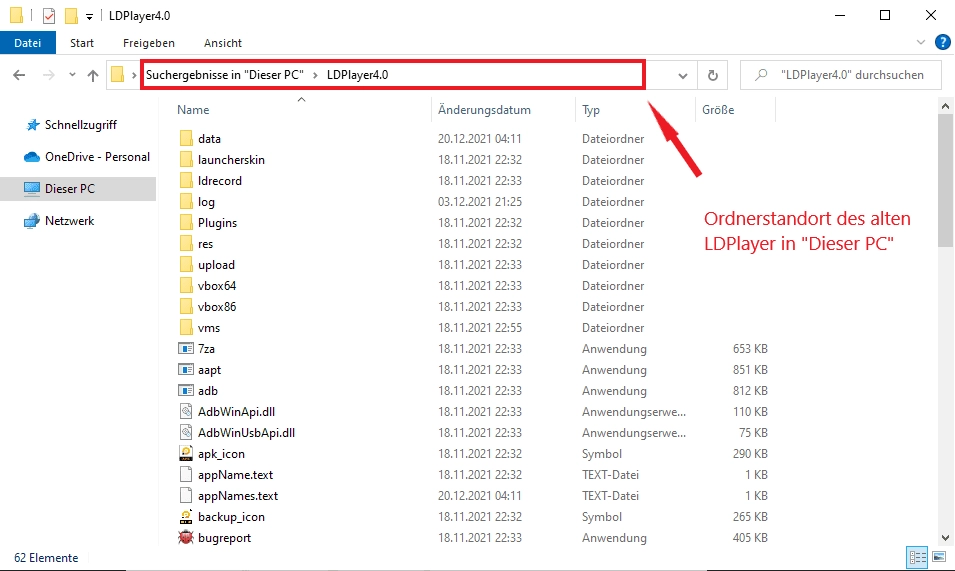955x571 pixels.
Task: Sort by the Änderungsdatum column header
Action: click(x=484, y=110)
